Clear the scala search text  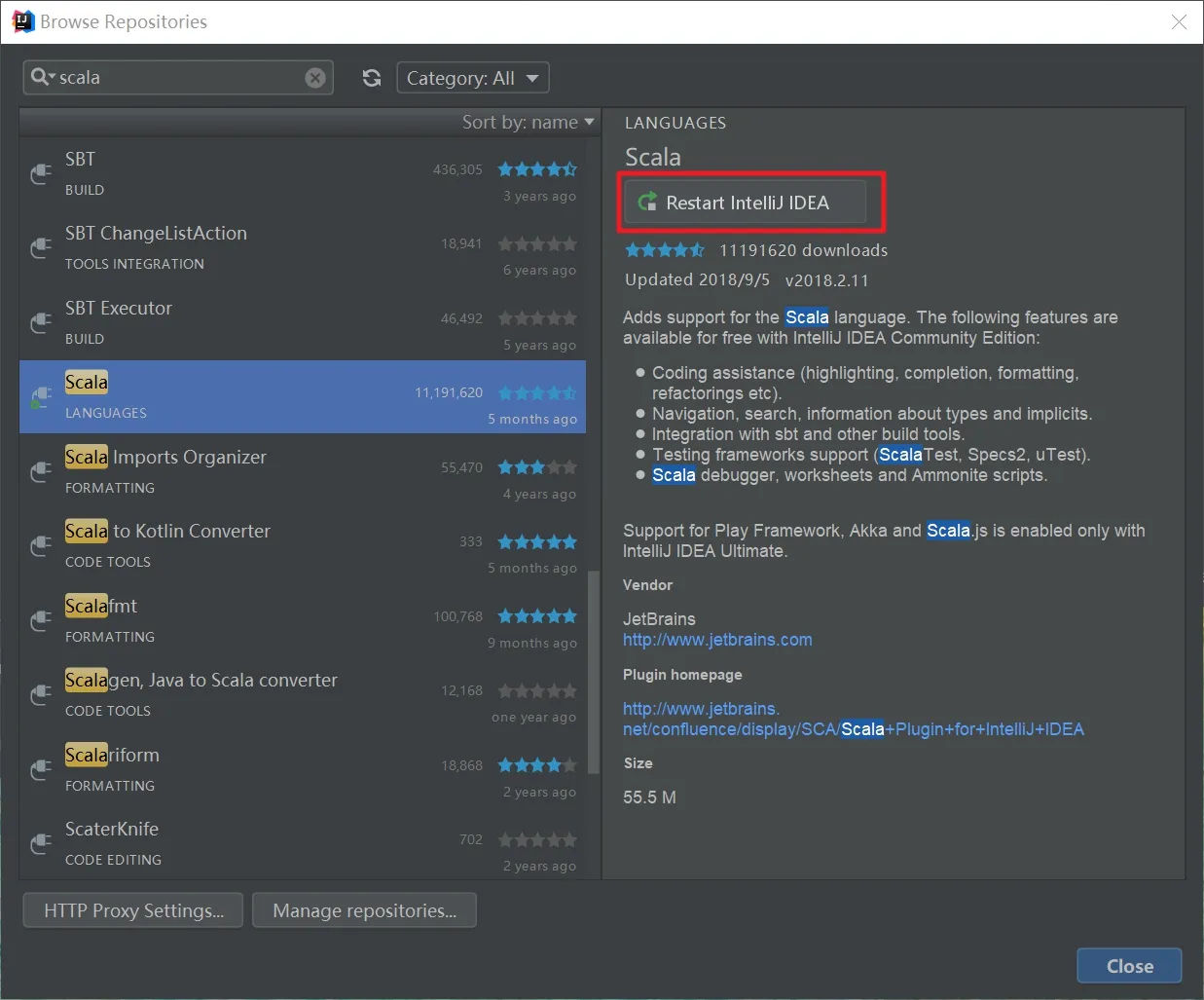[x=315, y=78]
